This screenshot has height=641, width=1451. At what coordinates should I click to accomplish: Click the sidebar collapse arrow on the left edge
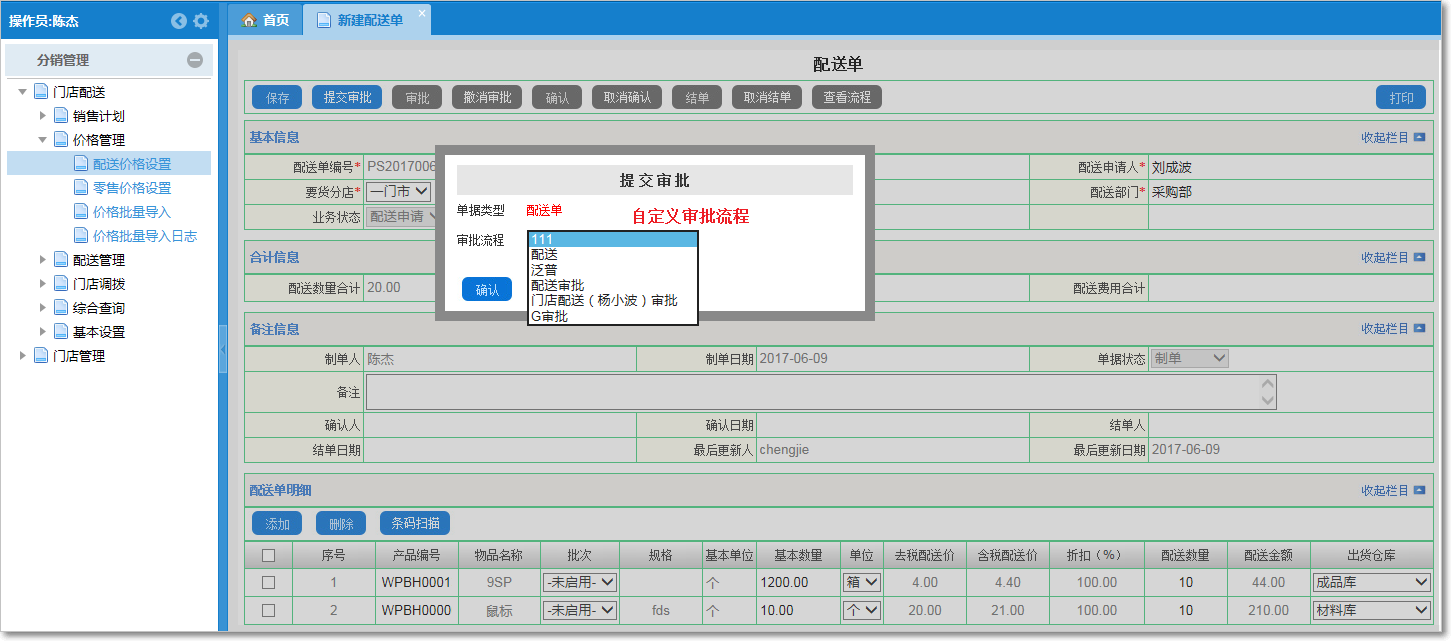pos(225,350)
